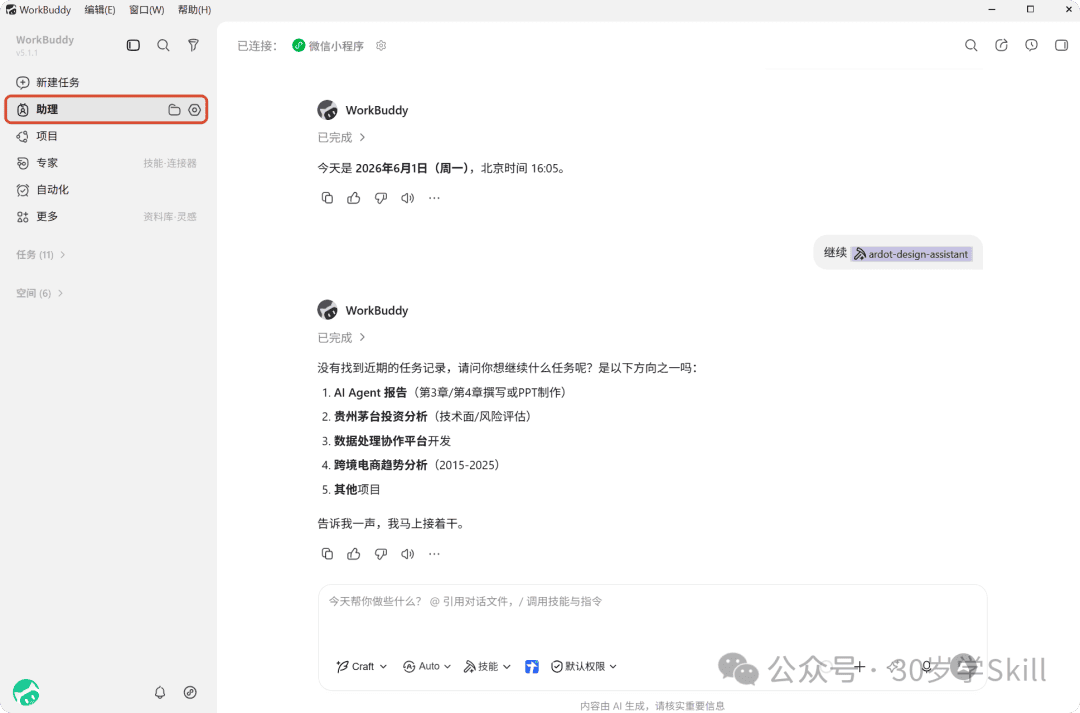
Task: Open the Craft mode dropdown
Action: tap(362, 666)
